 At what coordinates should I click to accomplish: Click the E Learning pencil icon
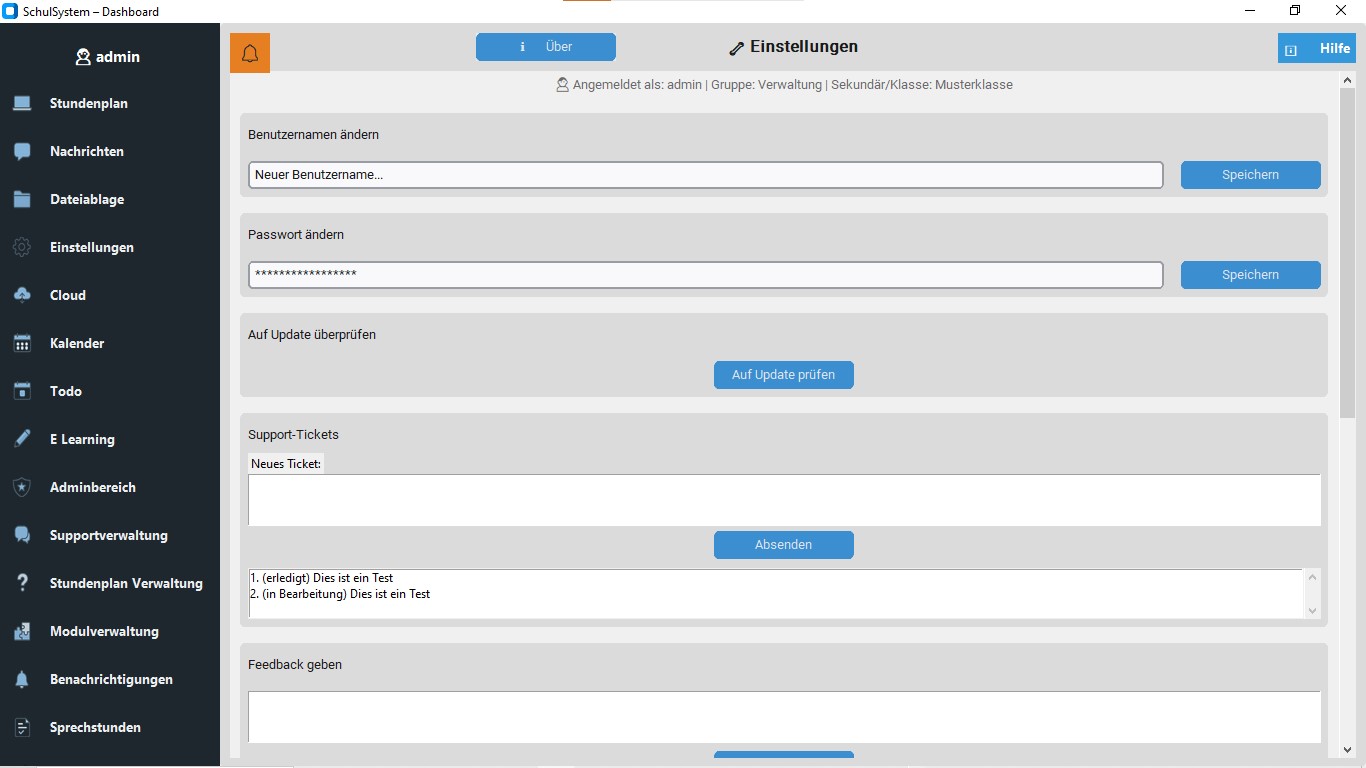22,439
